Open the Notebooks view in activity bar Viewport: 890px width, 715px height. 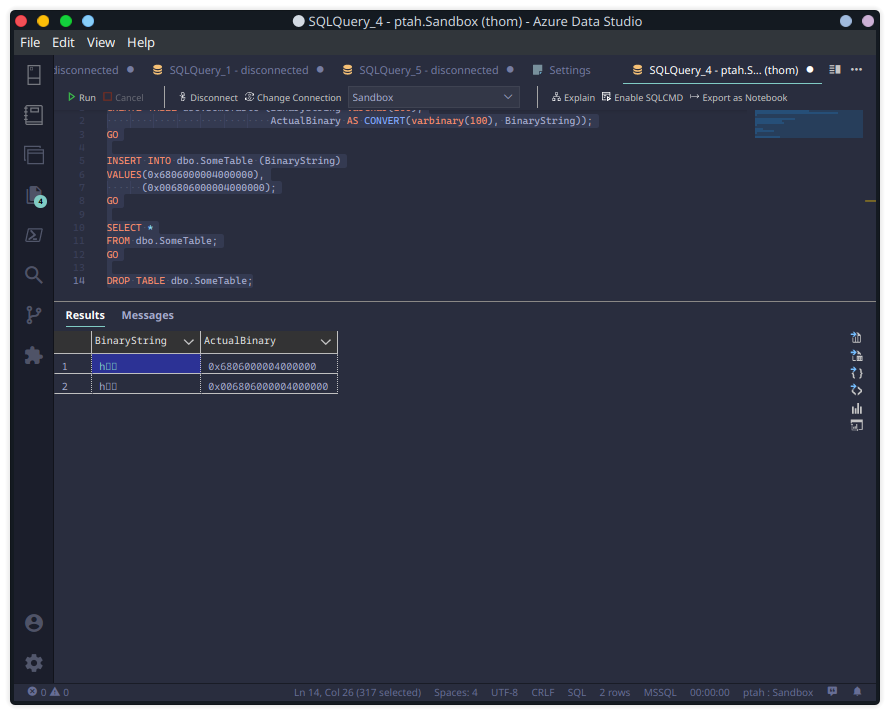(33, 115)
